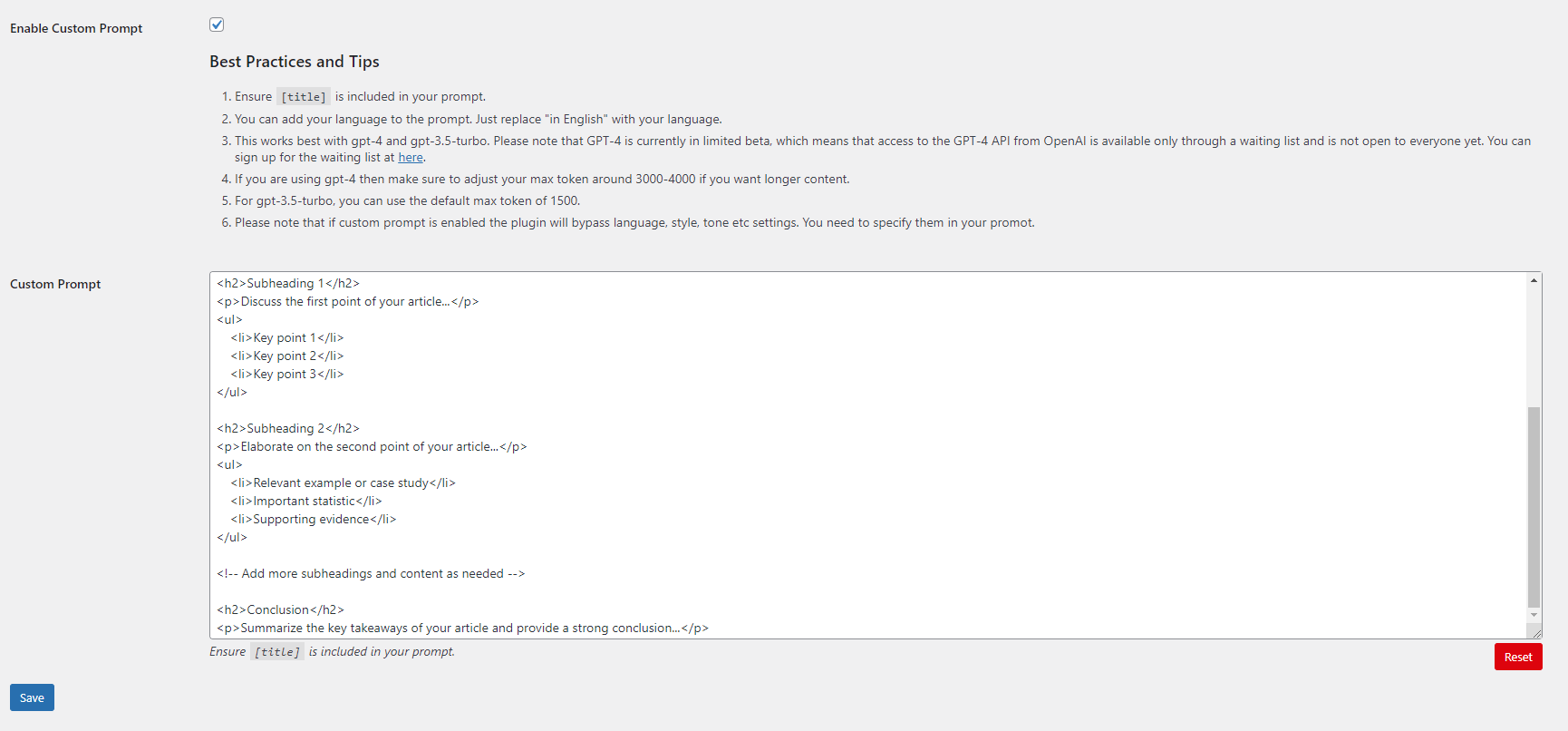The height and width of the screenshot is (731, 1568).
Task: Uncheck the Enable Custom Prompt checkbox
Action: point(217,24)
